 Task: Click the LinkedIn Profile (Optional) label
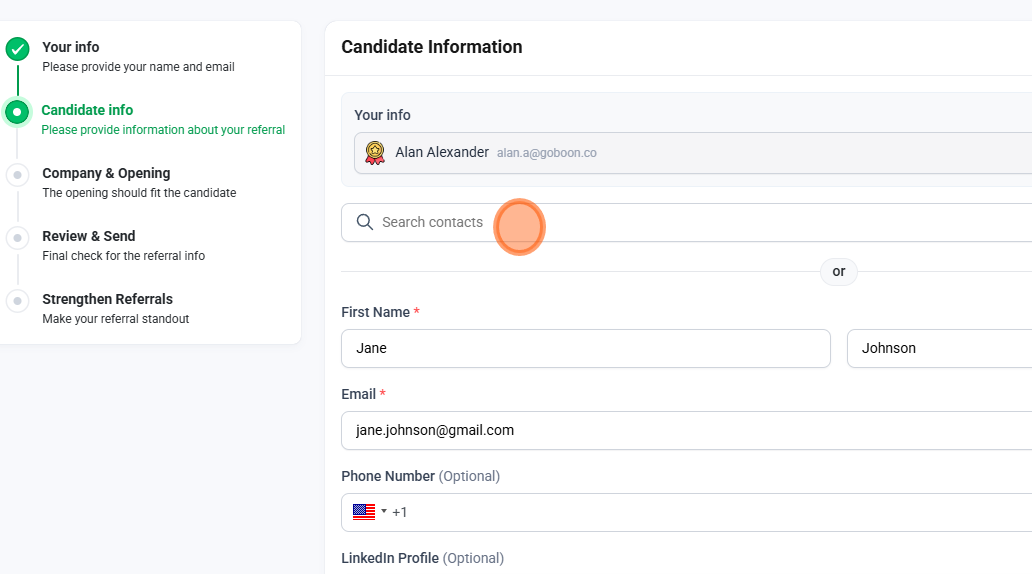click(423, 558)
